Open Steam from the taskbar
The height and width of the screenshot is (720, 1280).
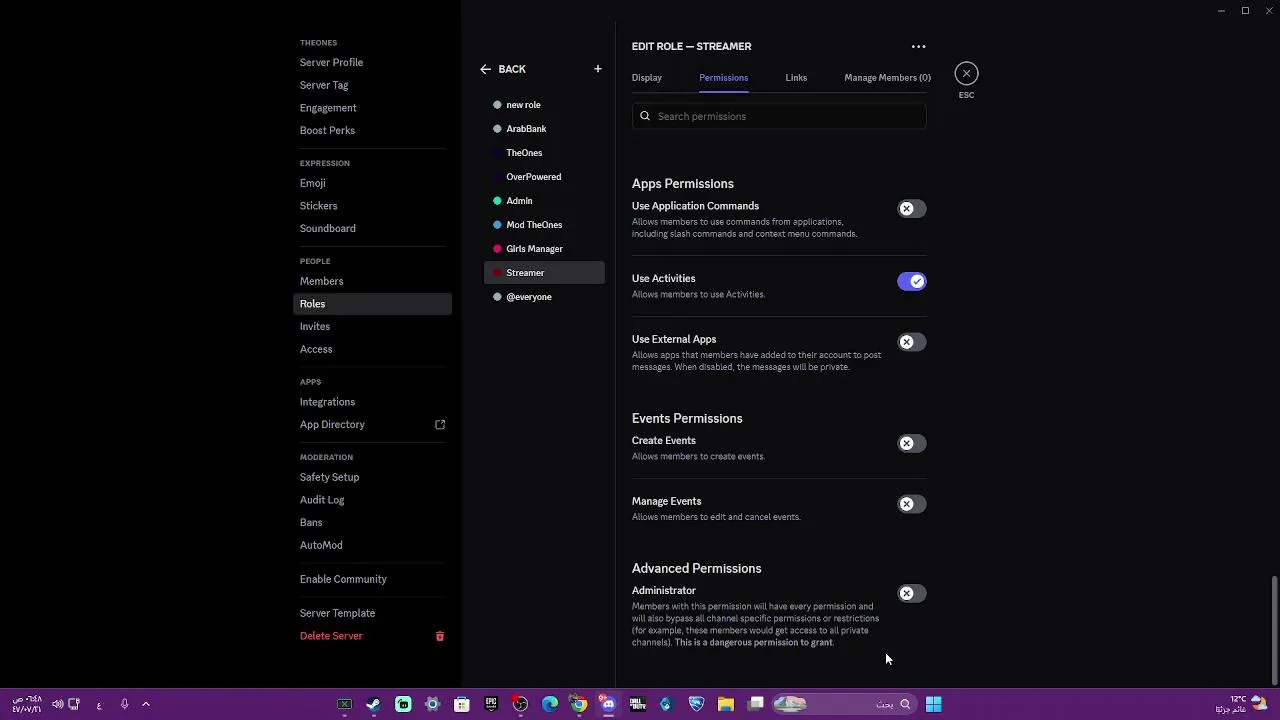coord(373,704)
